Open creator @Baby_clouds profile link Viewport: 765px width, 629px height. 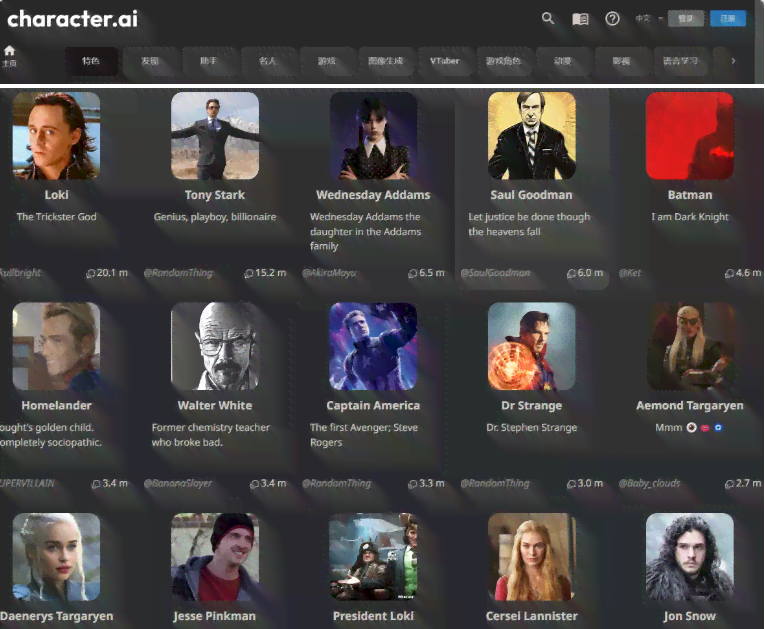click(649, 483)
